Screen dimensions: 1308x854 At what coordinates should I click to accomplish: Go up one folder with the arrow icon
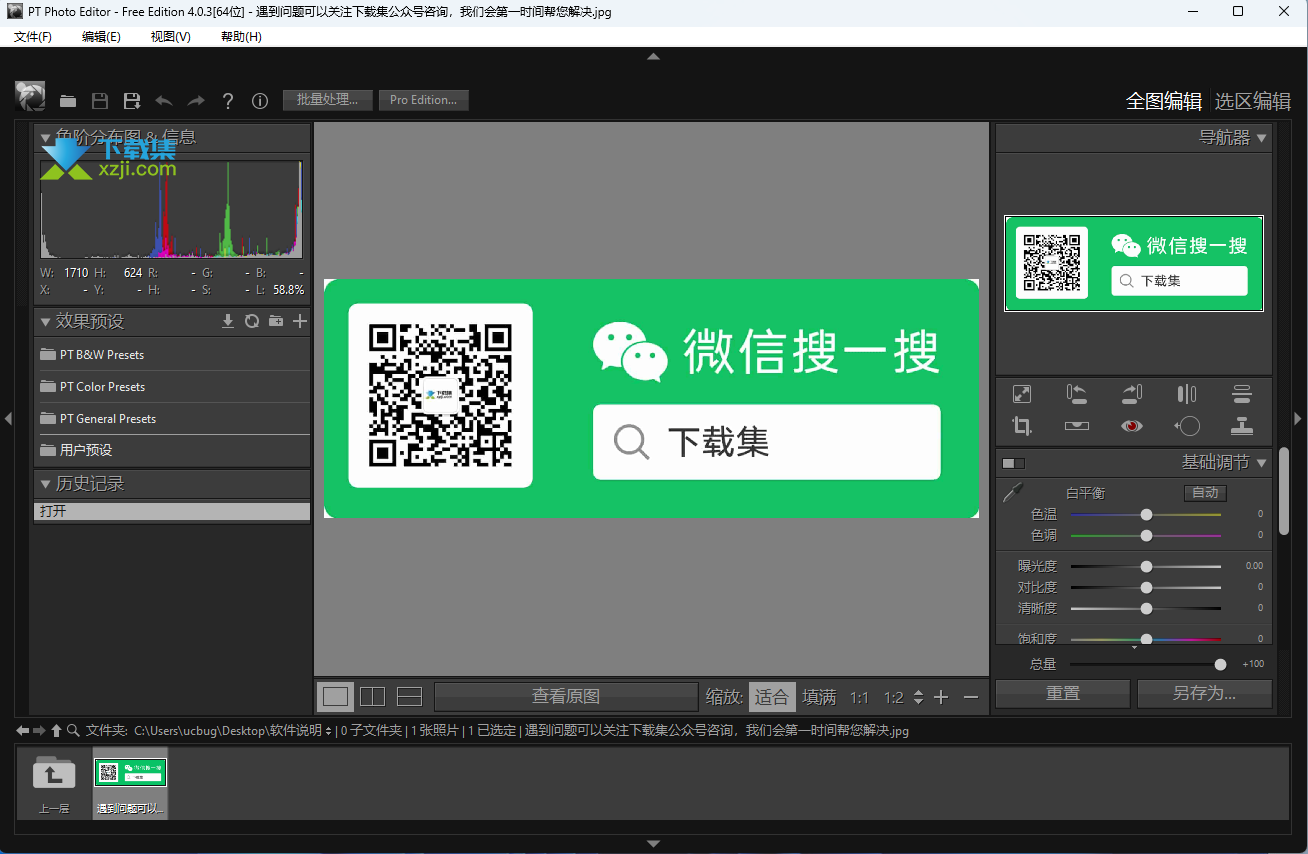pos(57,731)
